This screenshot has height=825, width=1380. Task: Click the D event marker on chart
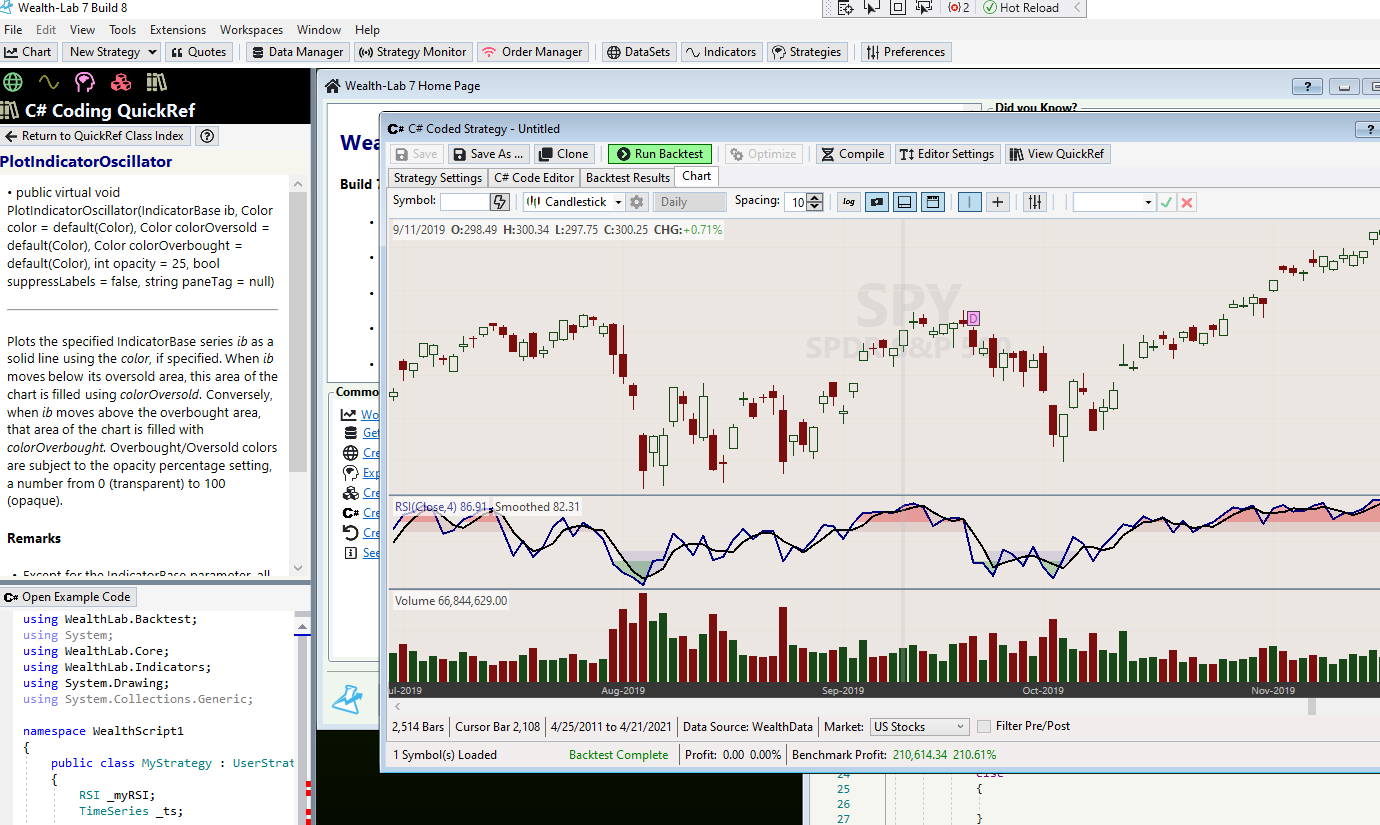click(x=972, y=318)
